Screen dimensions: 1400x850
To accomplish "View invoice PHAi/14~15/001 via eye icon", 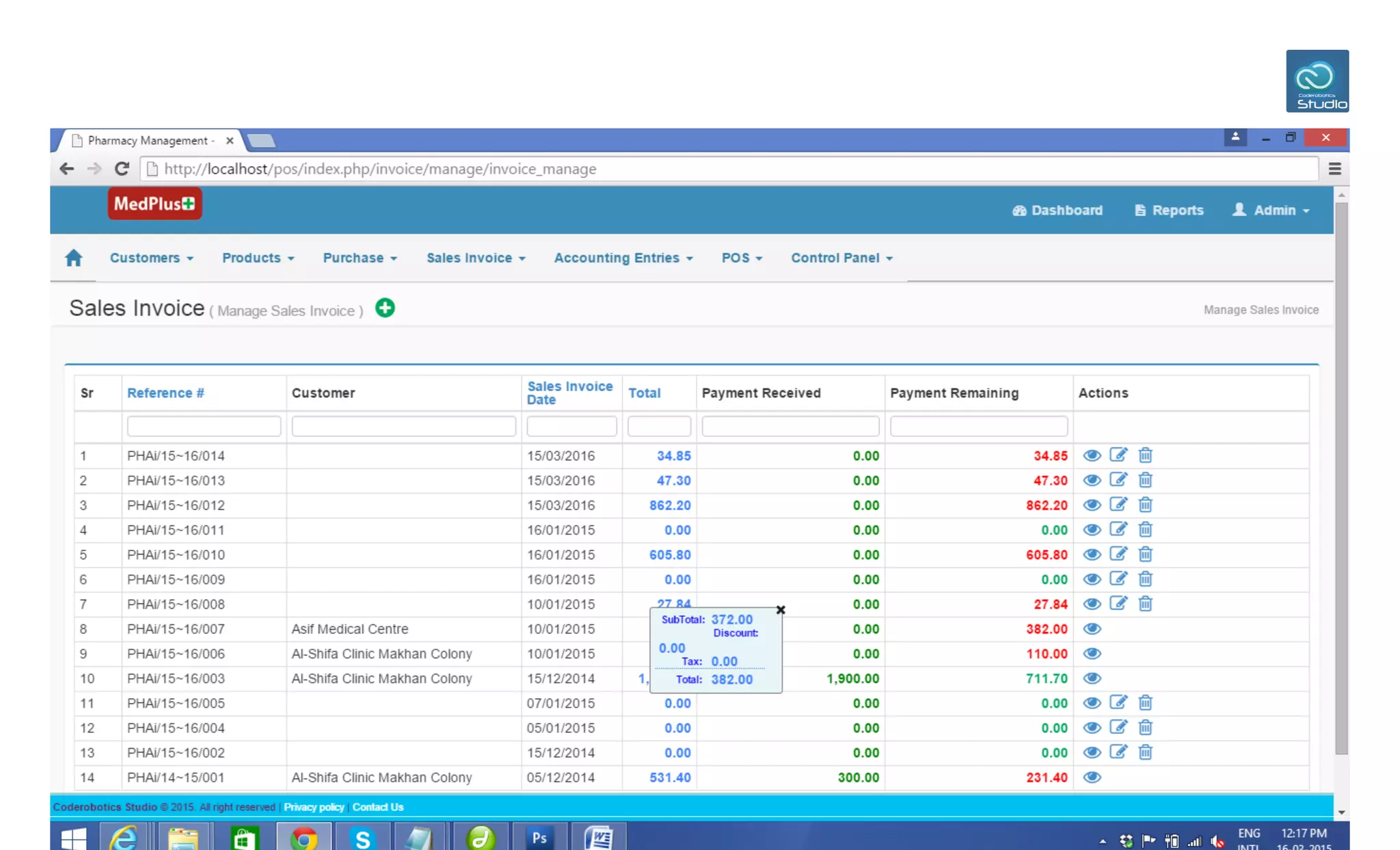I will (x=1092, y=778).
